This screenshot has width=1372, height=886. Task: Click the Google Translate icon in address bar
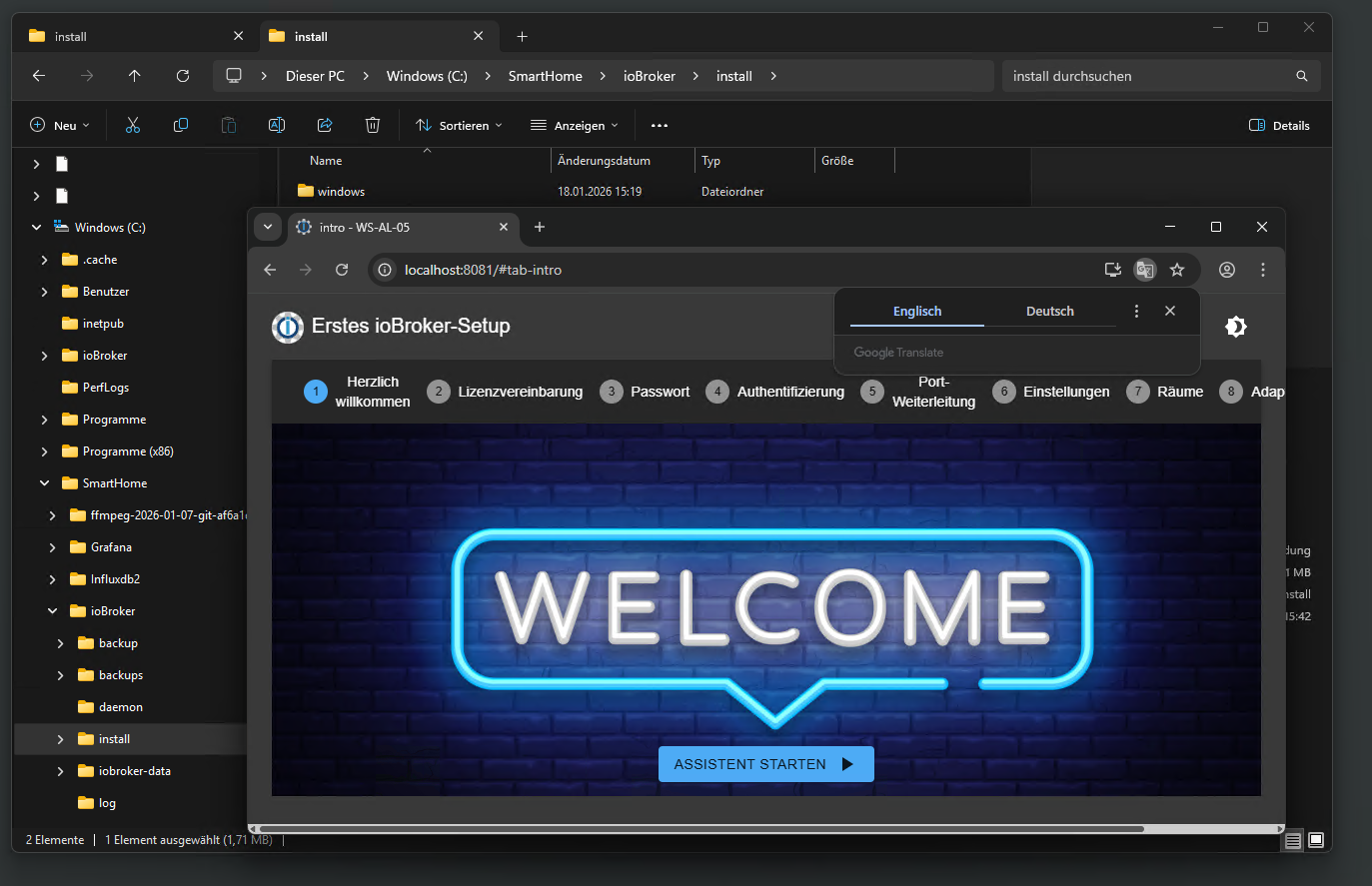[x=1145, y=270]
